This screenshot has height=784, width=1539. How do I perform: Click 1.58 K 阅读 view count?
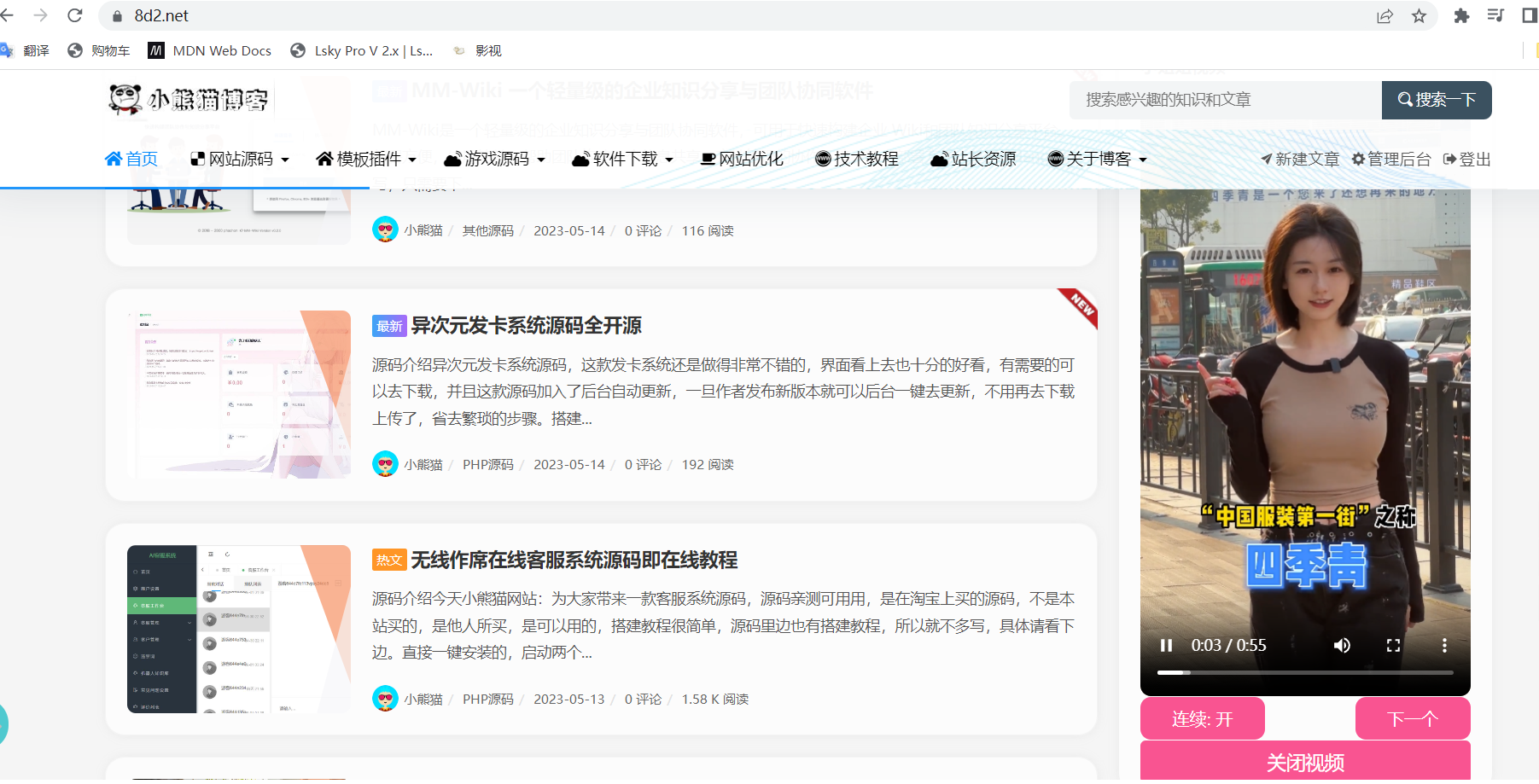(714, 699)
